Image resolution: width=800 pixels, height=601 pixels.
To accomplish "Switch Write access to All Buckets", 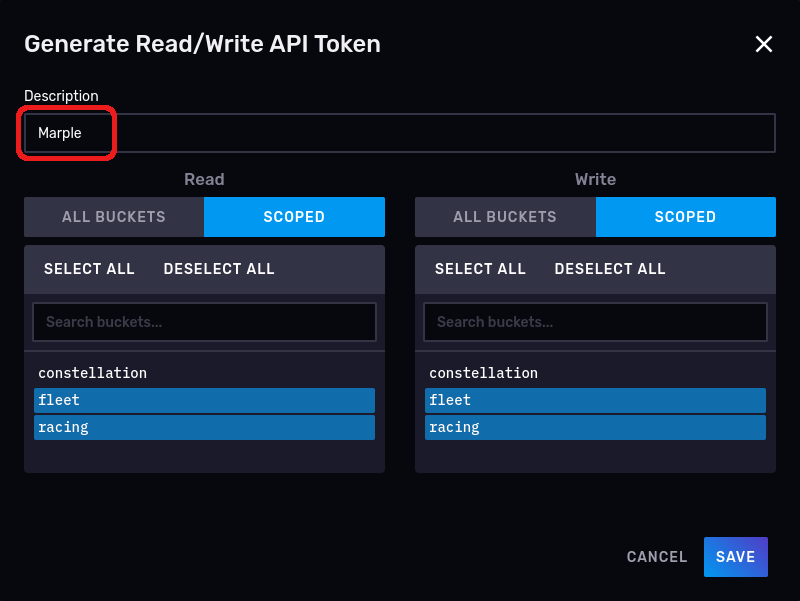I will [505, 217].
